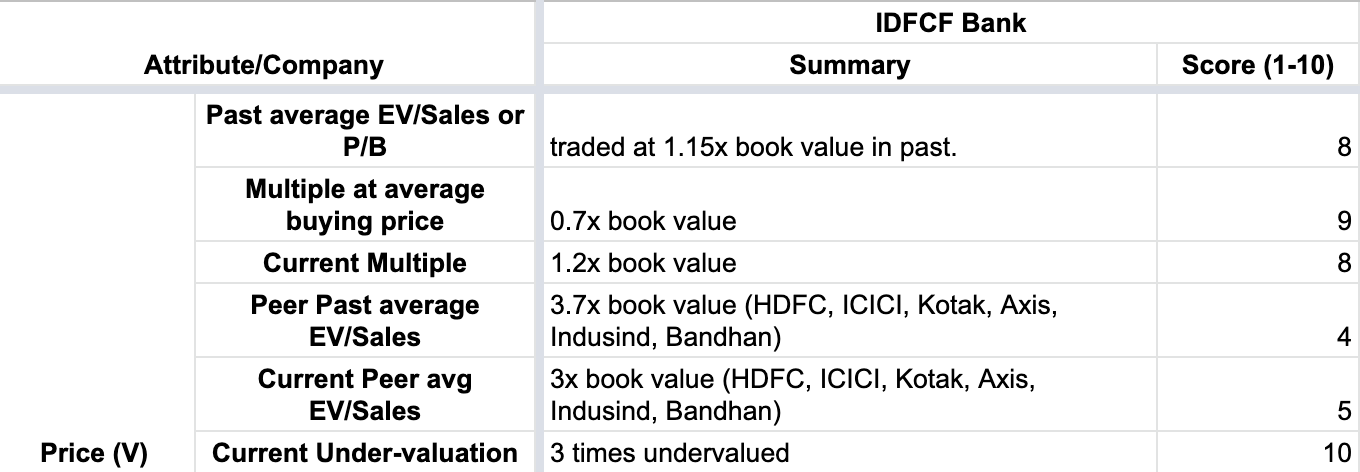This screenshot has height=472, width=1360.
Task: Select the IDFCF Bank header cell
Action: [x=950, y=23]
